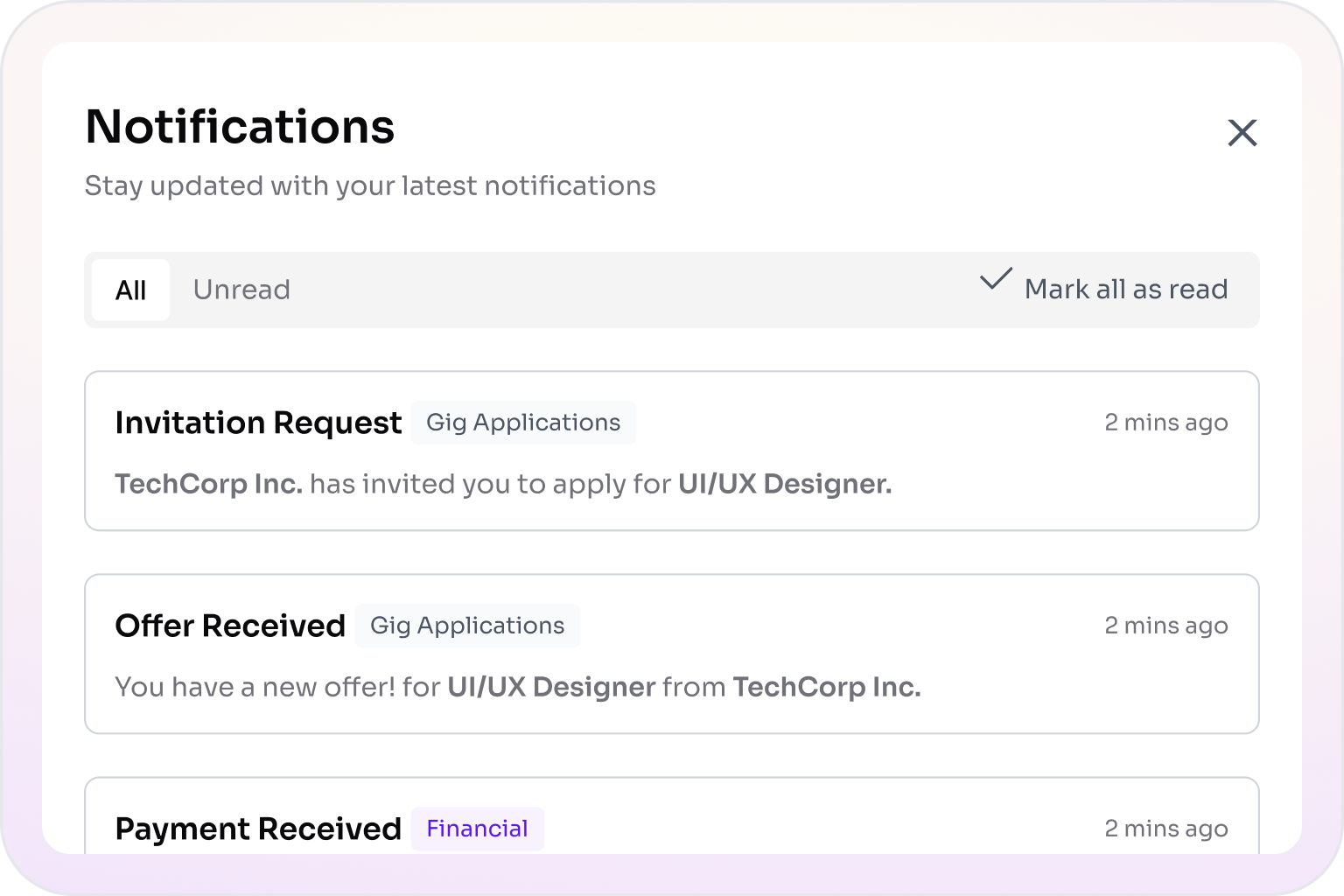
Task: Click the Invitation Request timestamp 2 mins ago
Action: [x=1165, y=423]
